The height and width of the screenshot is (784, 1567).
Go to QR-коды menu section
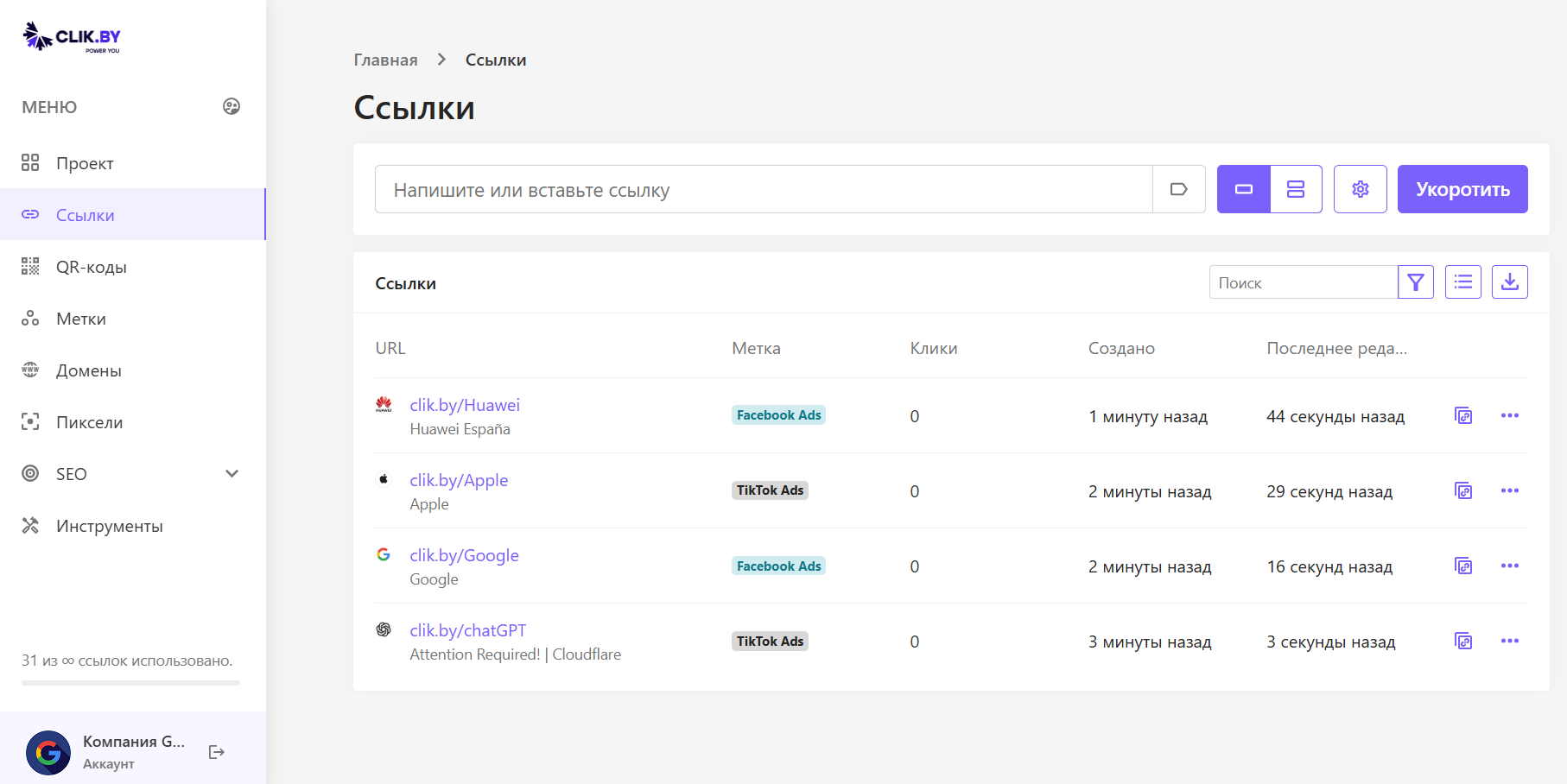[x=91, y=267]
